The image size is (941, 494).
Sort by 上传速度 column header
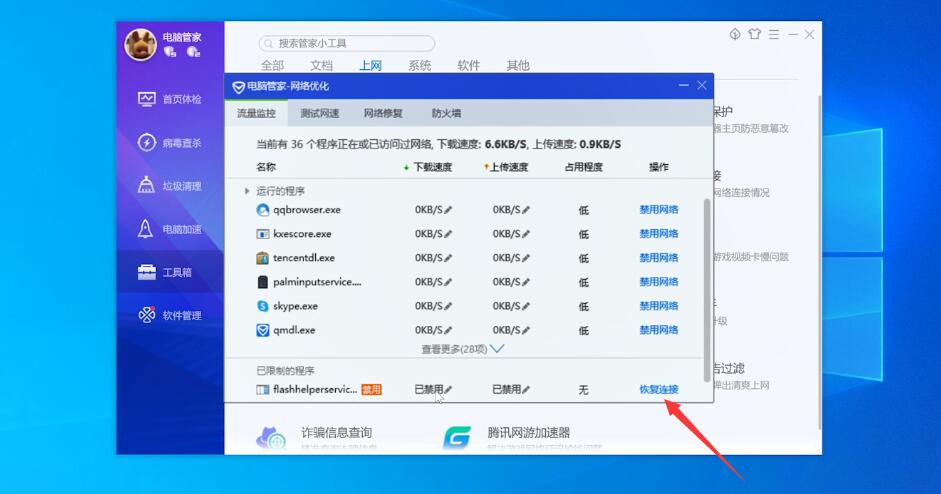(506, 167)
